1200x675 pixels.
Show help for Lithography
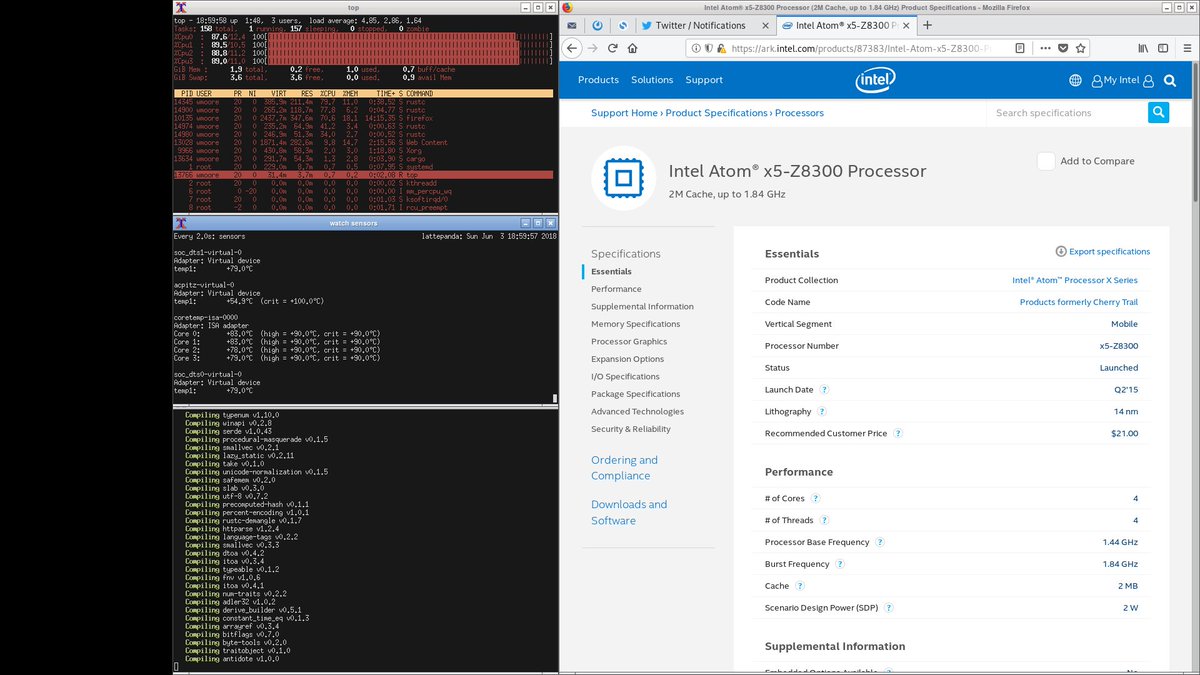tap(822, 411)
